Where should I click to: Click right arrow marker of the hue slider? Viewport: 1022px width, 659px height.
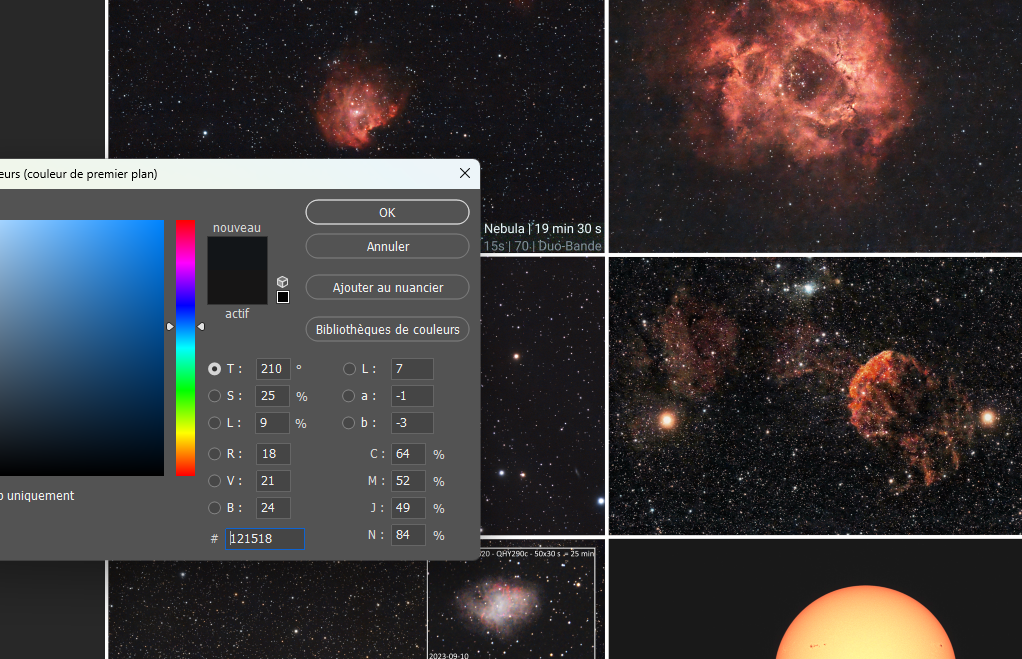pyautogui.click(x=201, y=327)
